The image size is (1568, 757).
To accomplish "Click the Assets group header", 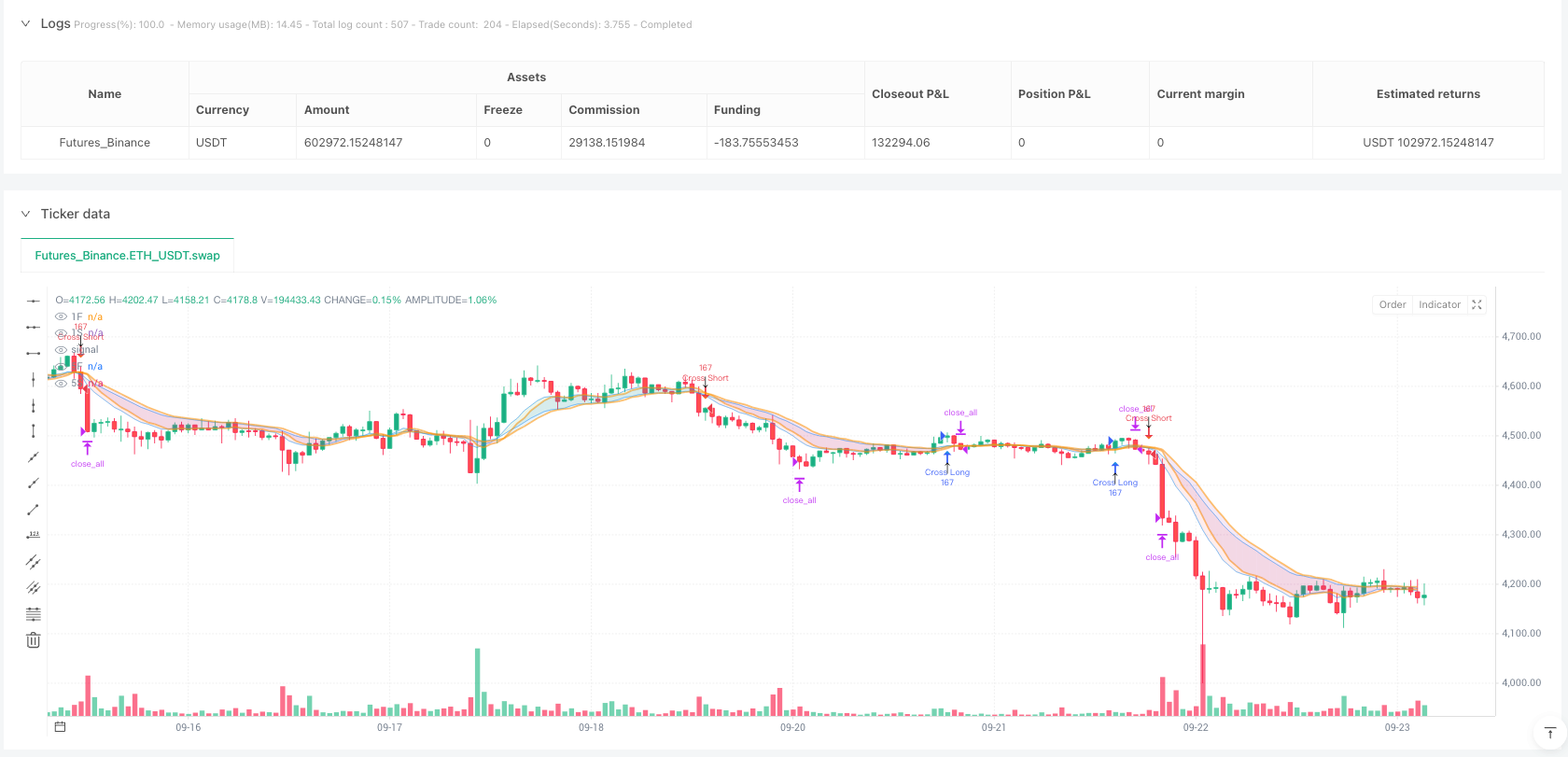I will pos(526,77).
